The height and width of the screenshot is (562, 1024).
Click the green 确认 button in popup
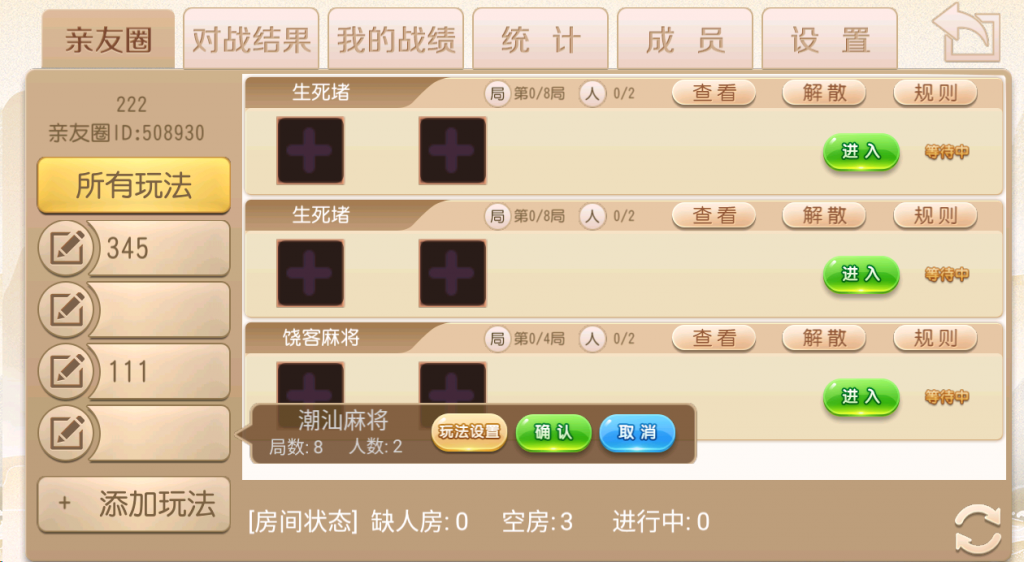553,432
